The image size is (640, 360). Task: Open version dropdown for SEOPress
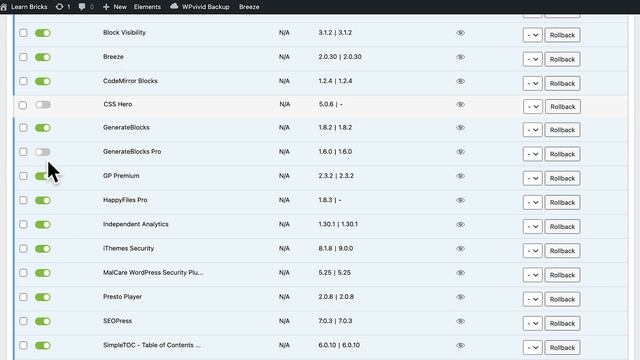pyautogui.click(x=532, y=323)
